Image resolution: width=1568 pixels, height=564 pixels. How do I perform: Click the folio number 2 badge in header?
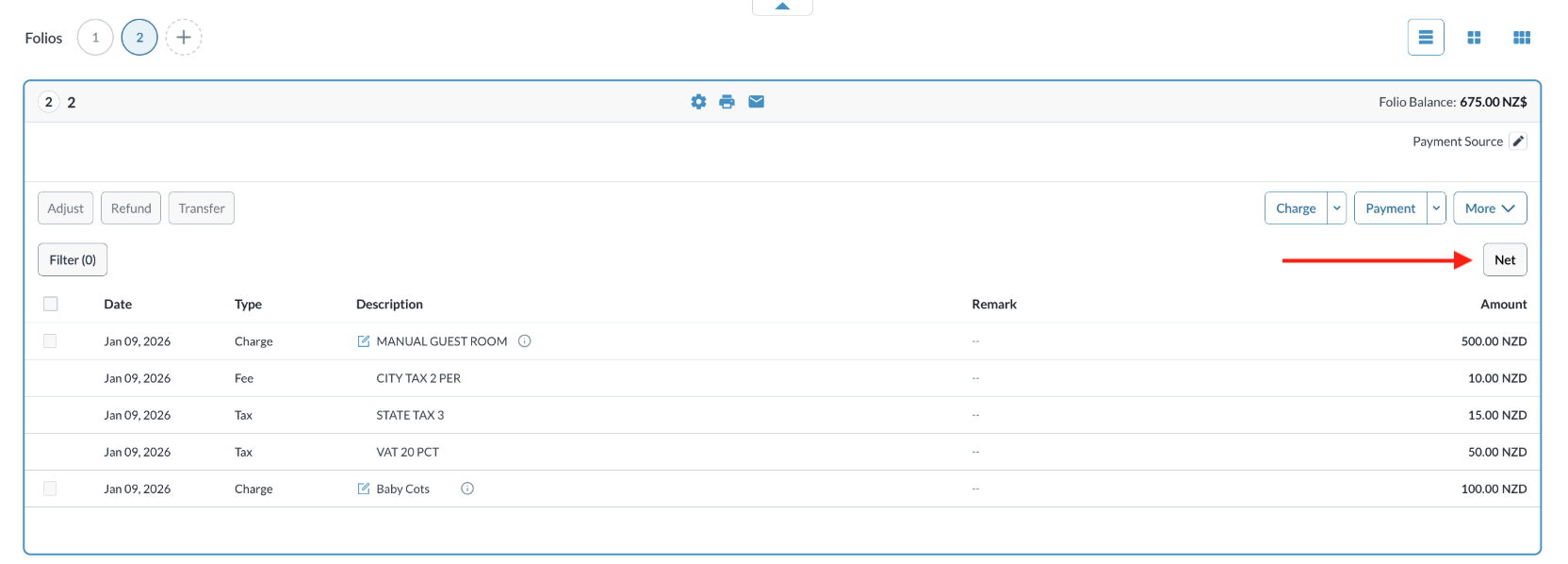49,102
